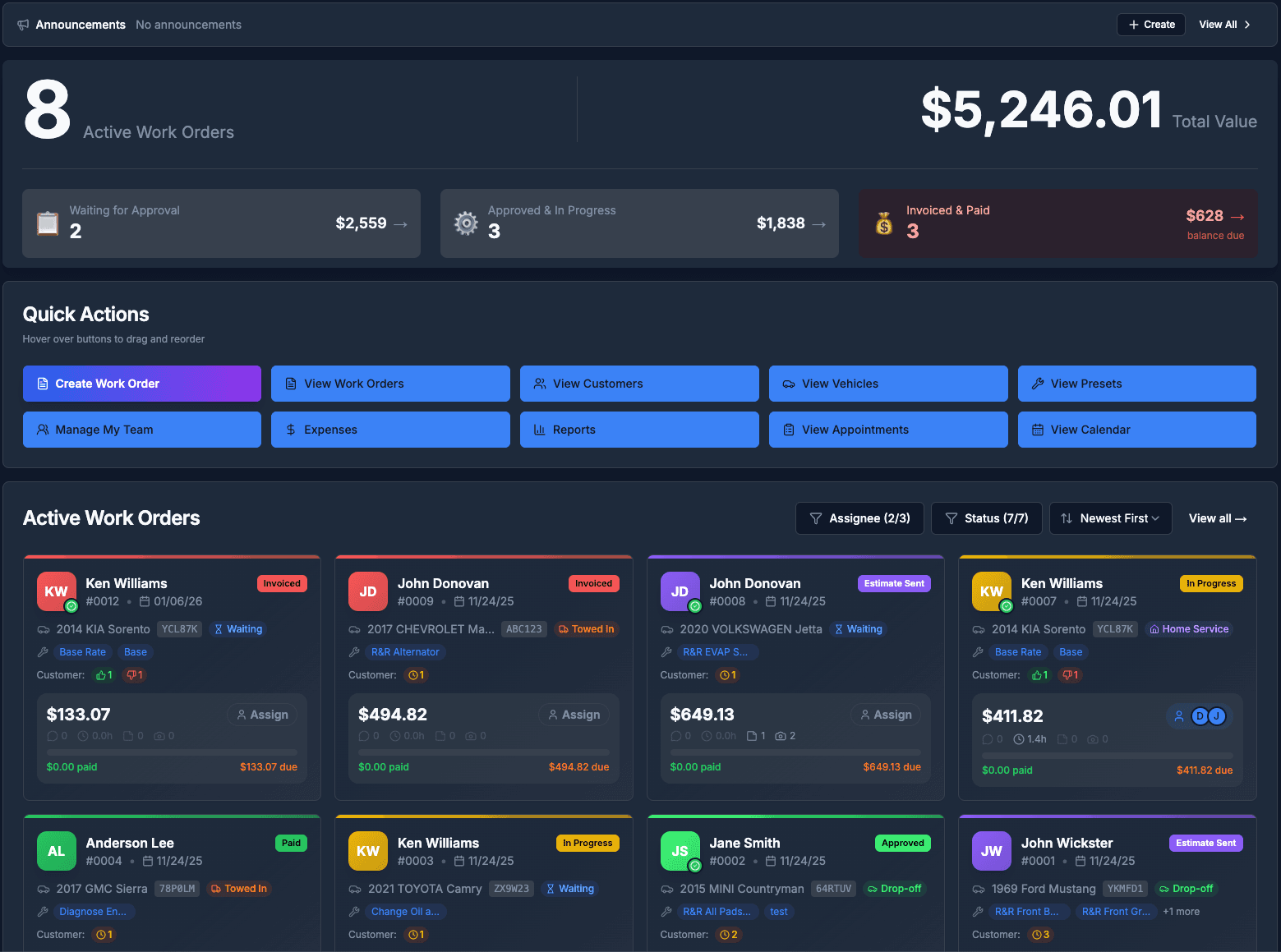This screenshot has height=952, width=1281.
Task: Open the Status (7/7) filter
Action: tap(986, 518)
